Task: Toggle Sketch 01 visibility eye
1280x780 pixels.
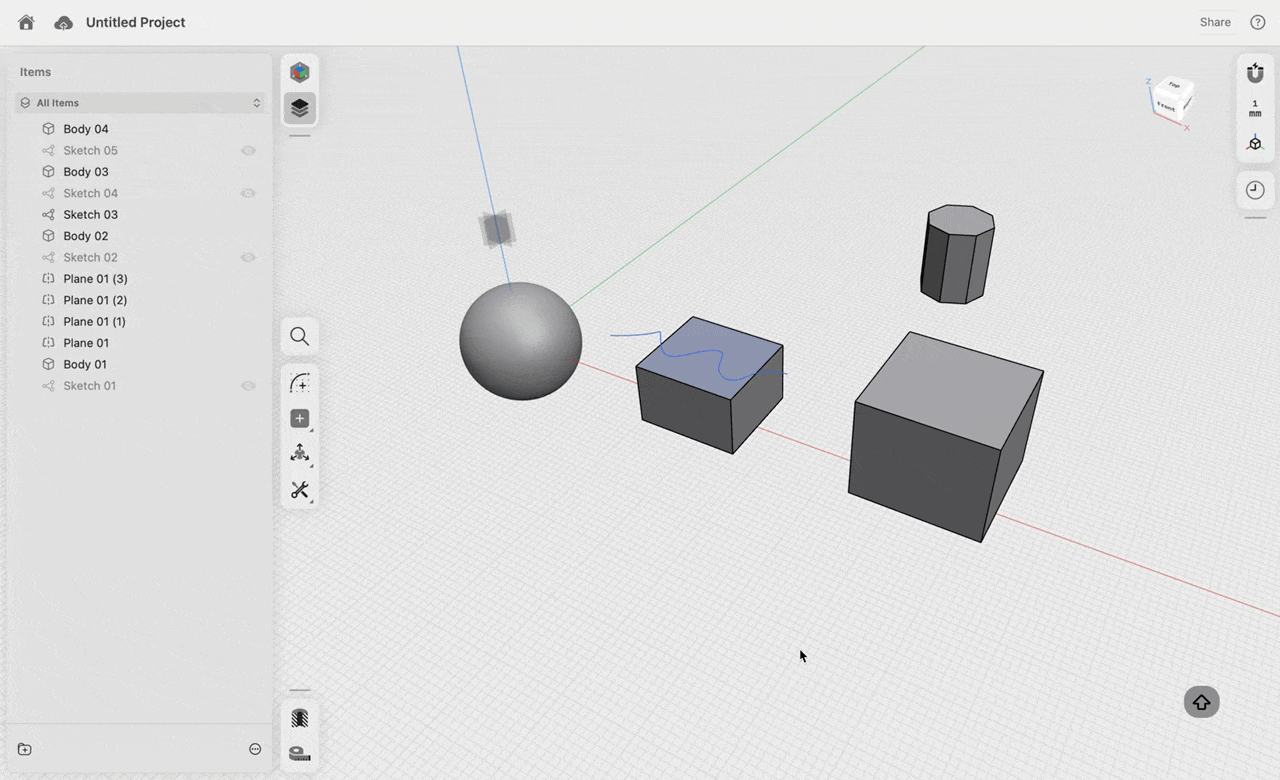Action: tap(248, 386)
